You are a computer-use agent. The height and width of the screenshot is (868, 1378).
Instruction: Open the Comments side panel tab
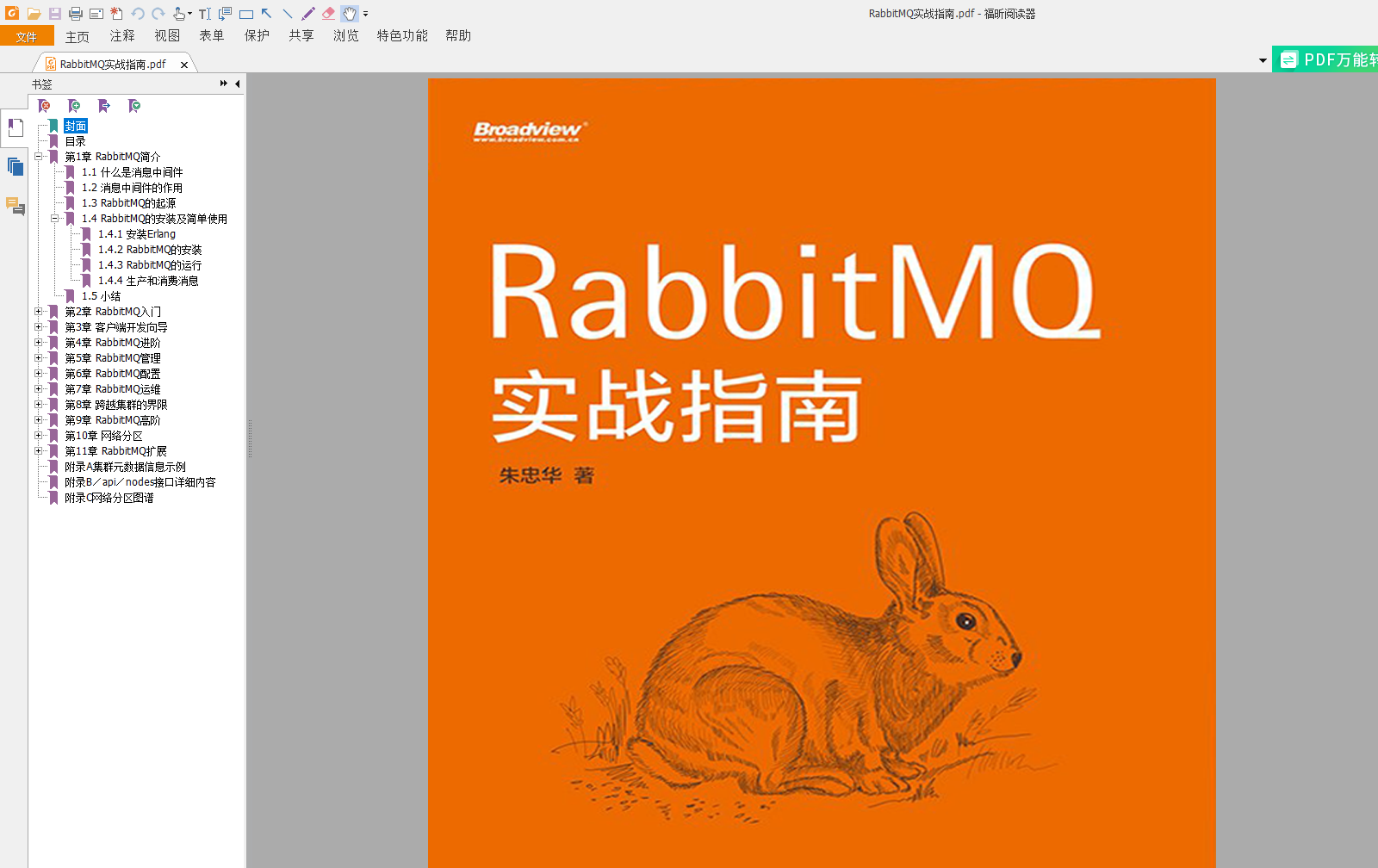tap(15, 206)
